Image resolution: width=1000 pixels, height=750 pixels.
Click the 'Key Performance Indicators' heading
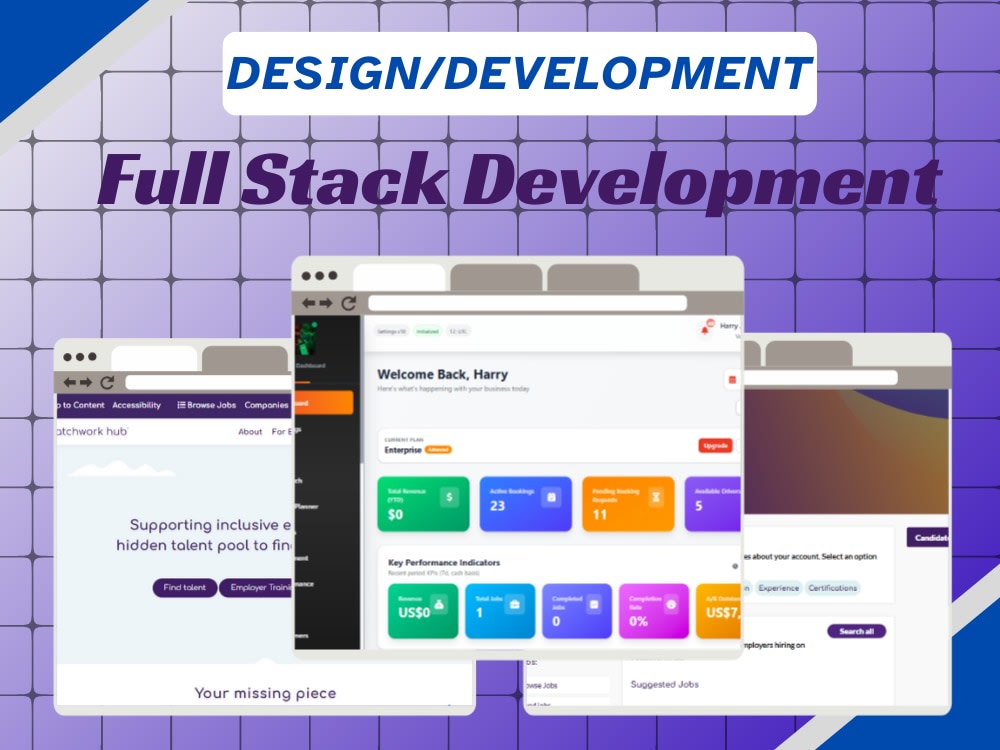444,562
